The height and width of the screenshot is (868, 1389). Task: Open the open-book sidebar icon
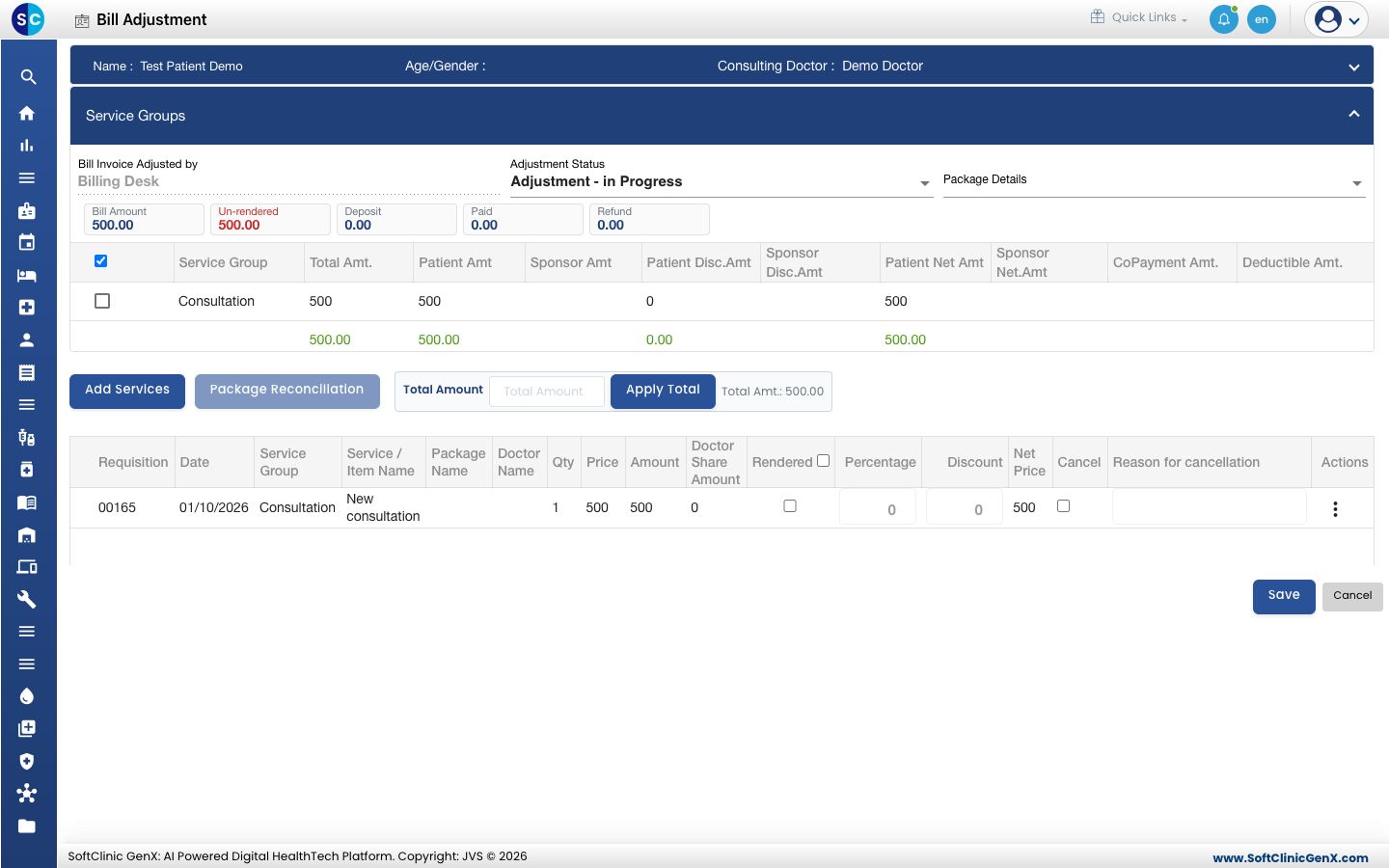click(x=27, y=502)
